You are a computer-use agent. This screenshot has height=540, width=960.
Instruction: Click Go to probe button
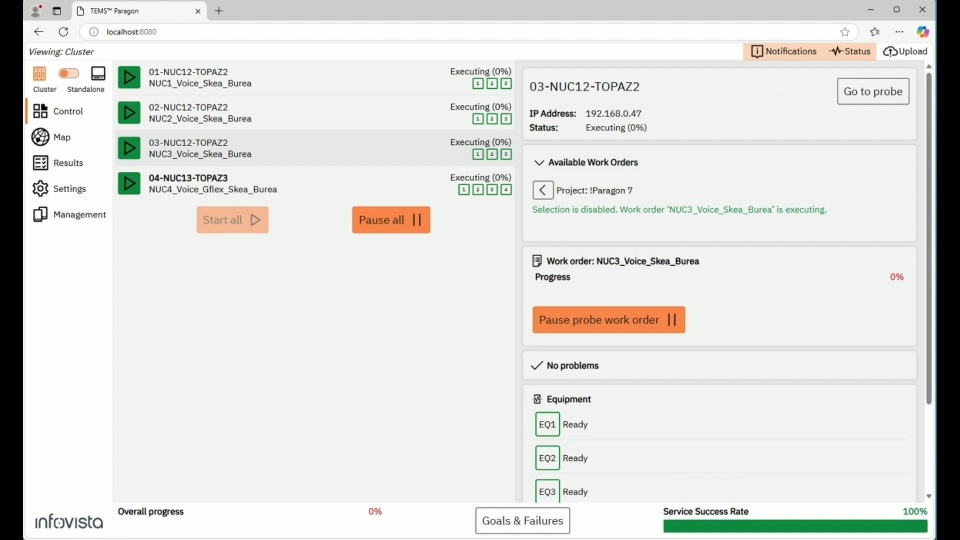pyautogui.click(x=873, y=91)
